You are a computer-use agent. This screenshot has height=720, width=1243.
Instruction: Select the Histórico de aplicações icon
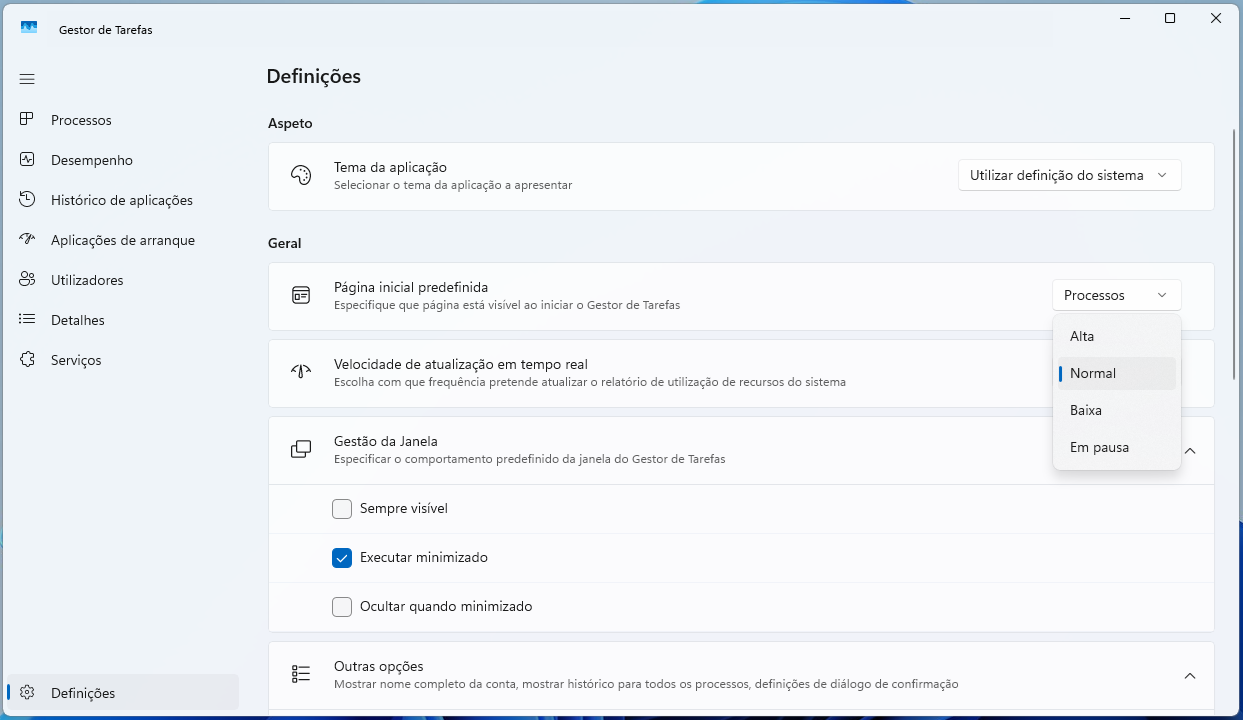[27, 199]
